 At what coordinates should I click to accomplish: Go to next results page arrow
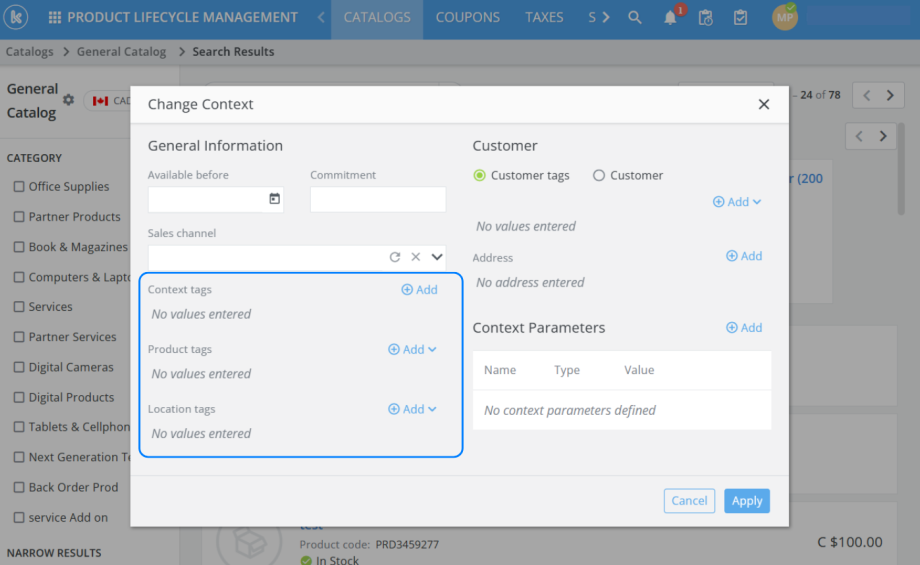[x=890, y=95]
